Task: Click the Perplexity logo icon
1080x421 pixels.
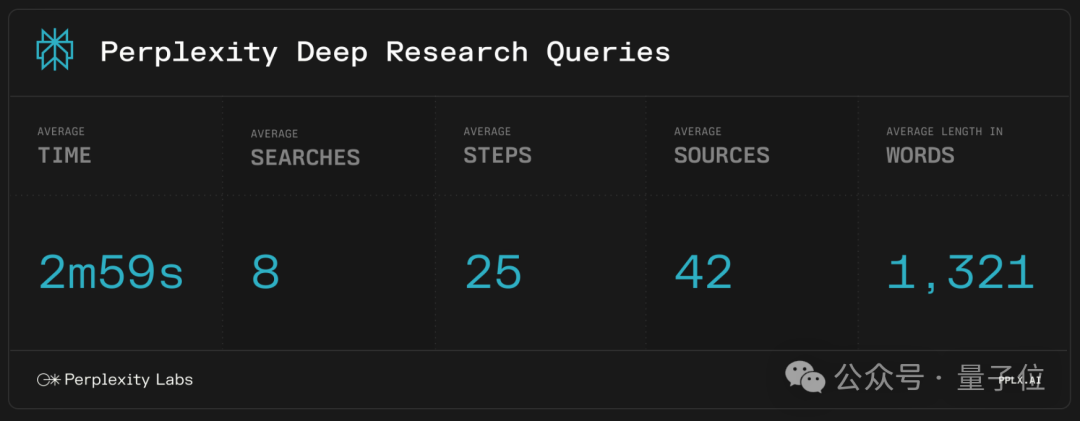Action: (55, 50)
